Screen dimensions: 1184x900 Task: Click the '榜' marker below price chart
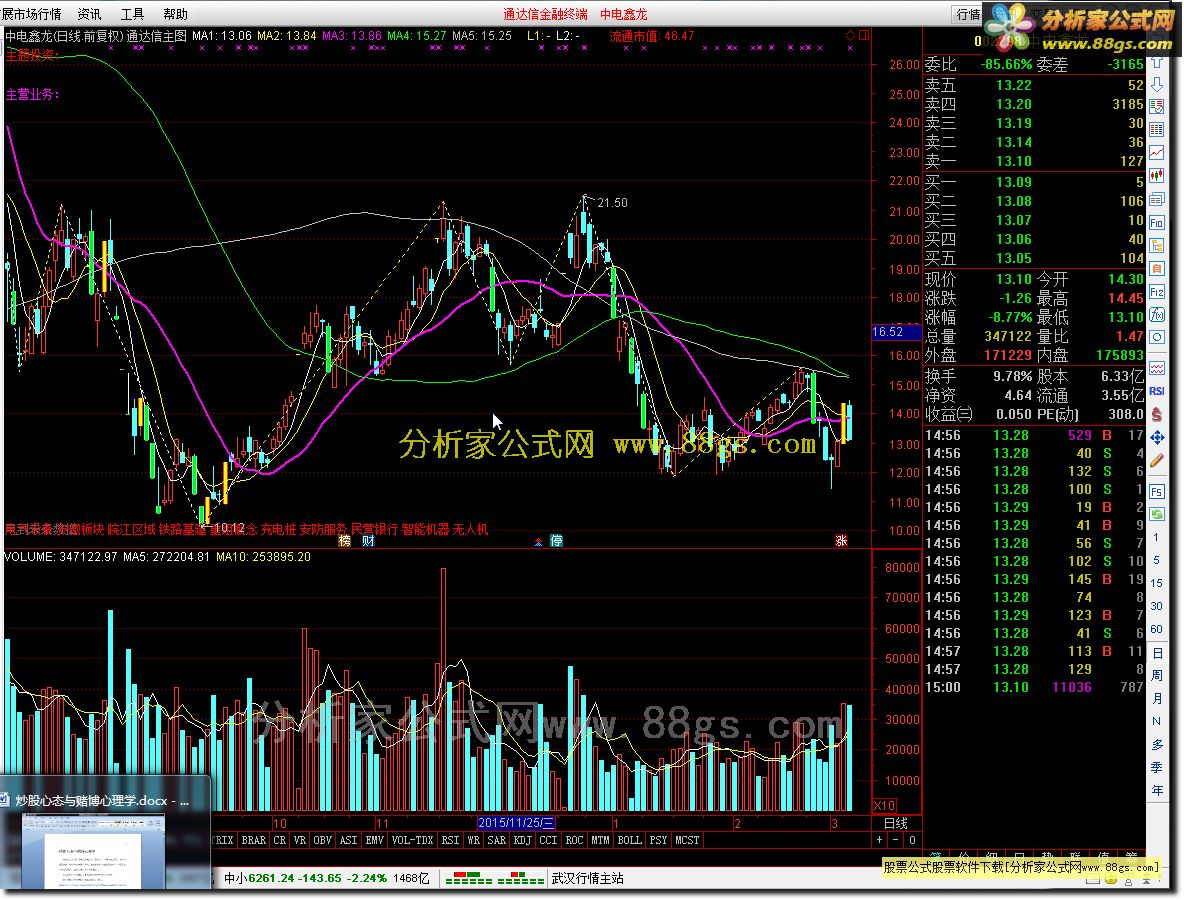(x=344, y=541)
